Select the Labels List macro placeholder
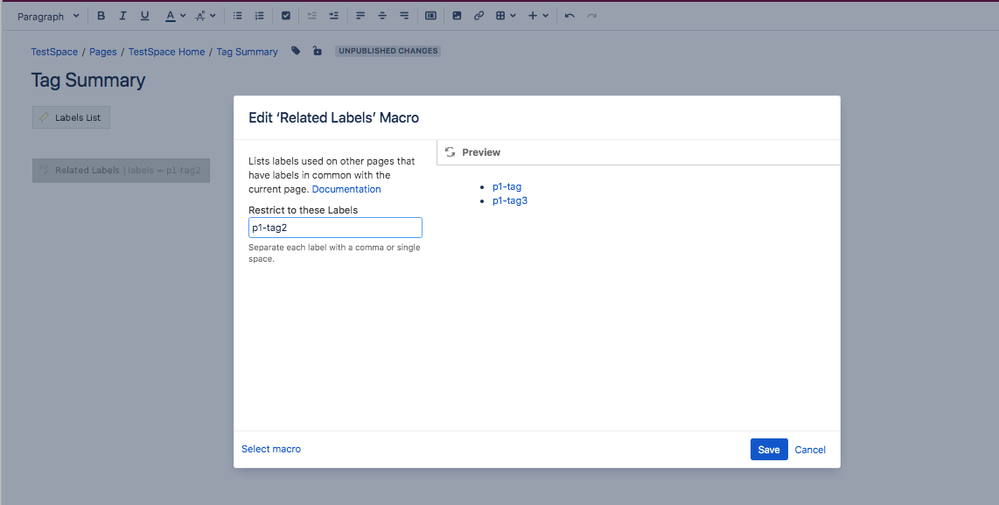This screenshot has height=505, width=999. coord(71,117)
